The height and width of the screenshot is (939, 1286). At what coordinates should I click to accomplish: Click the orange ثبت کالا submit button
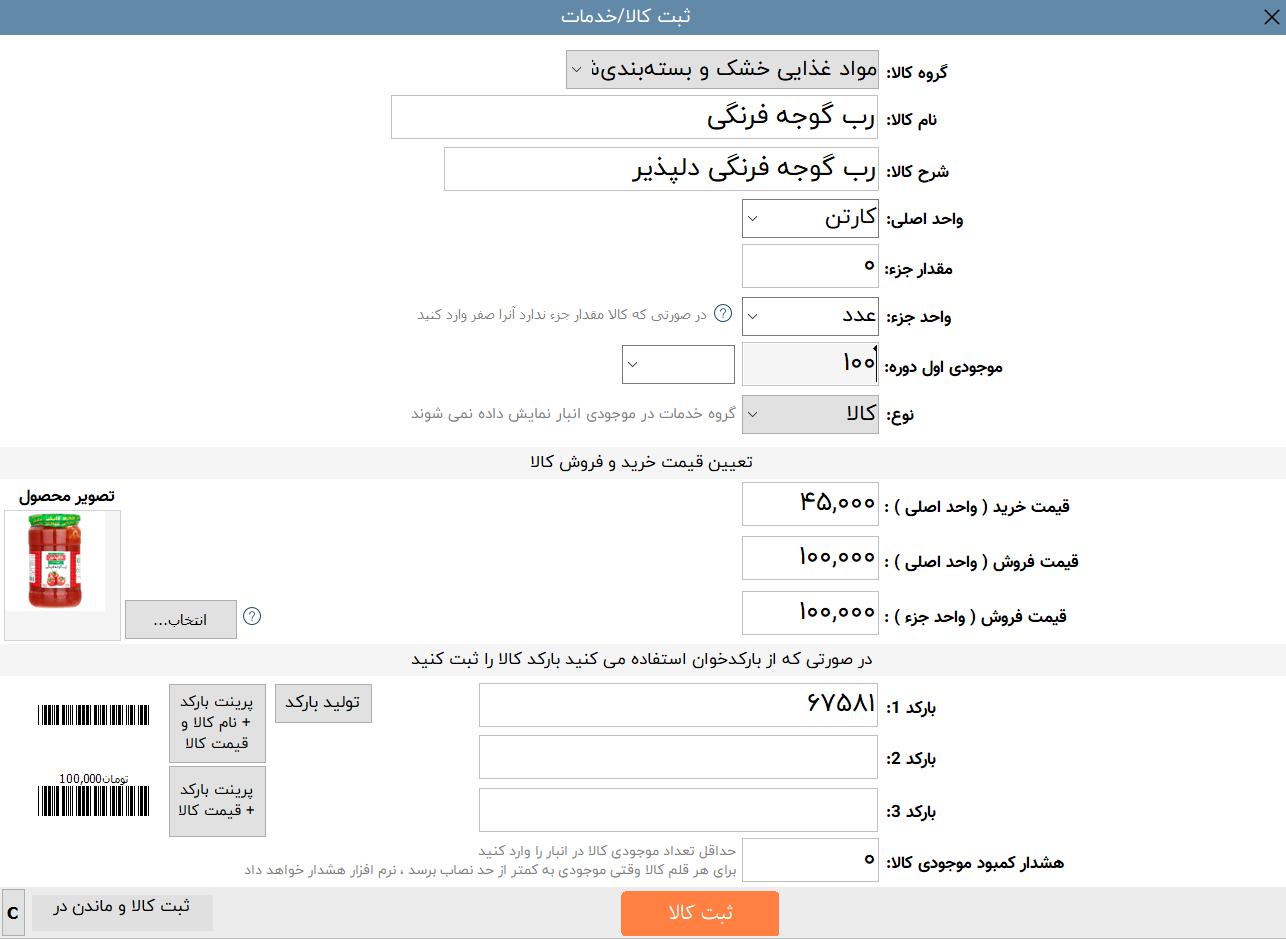(700, 914)
